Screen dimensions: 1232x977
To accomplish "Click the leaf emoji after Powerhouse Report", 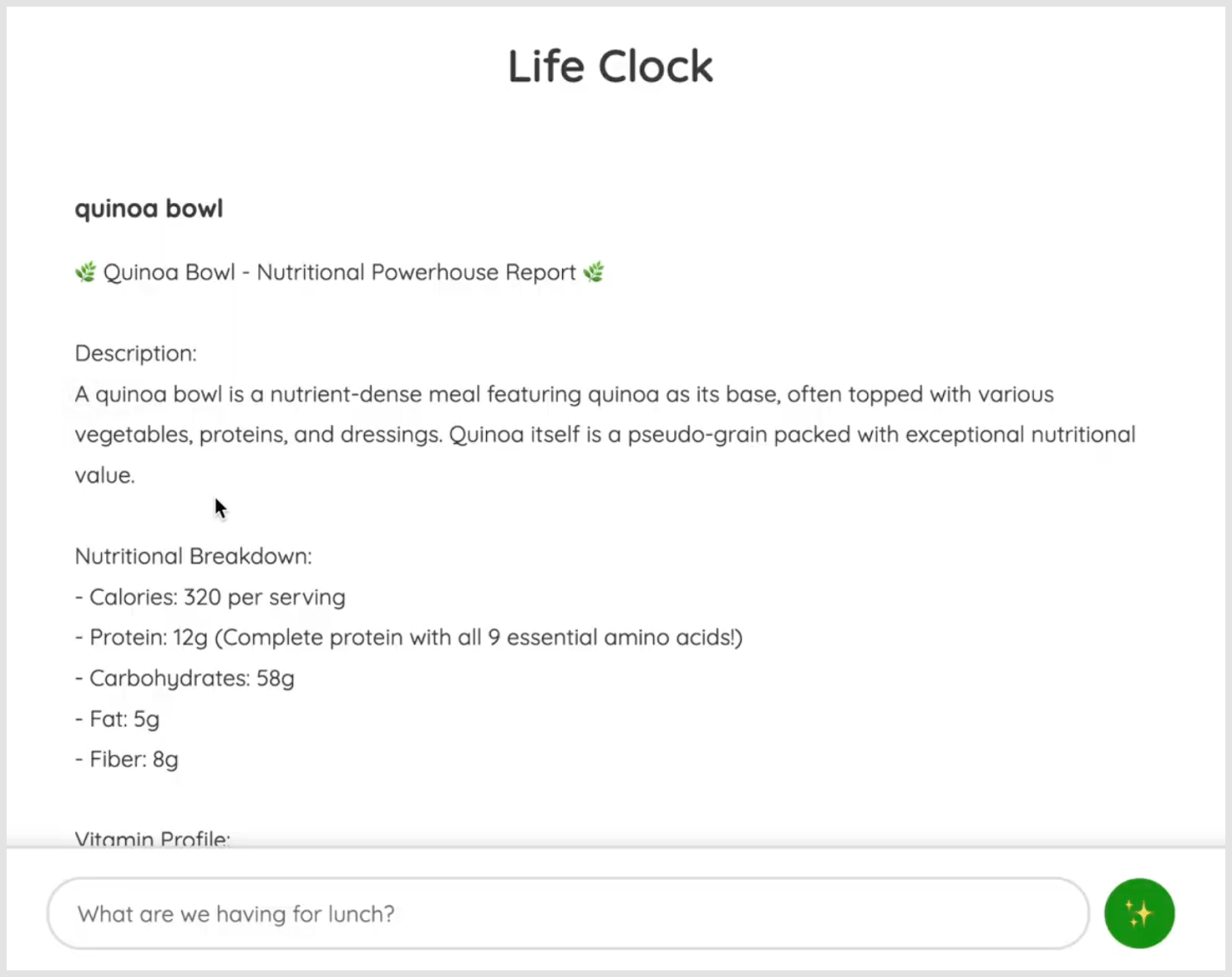I will click(594, 272).
